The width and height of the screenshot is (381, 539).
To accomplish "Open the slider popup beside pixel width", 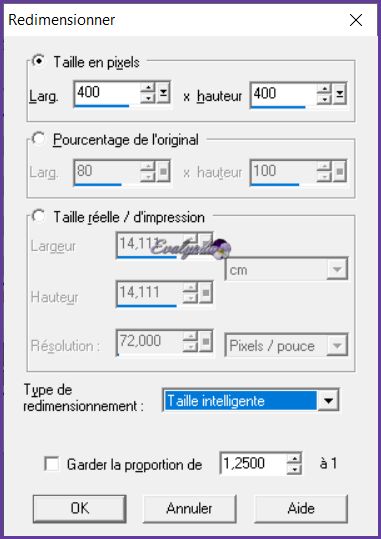I will pos(163,93).
